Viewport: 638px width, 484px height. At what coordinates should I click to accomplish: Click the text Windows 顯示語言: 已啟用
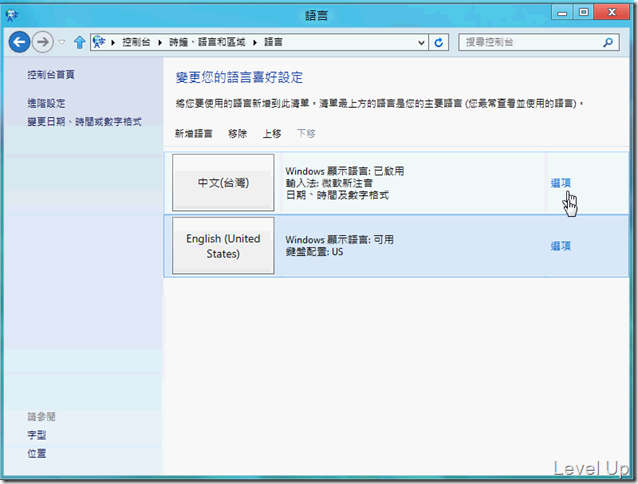click(x=345, y=171)
